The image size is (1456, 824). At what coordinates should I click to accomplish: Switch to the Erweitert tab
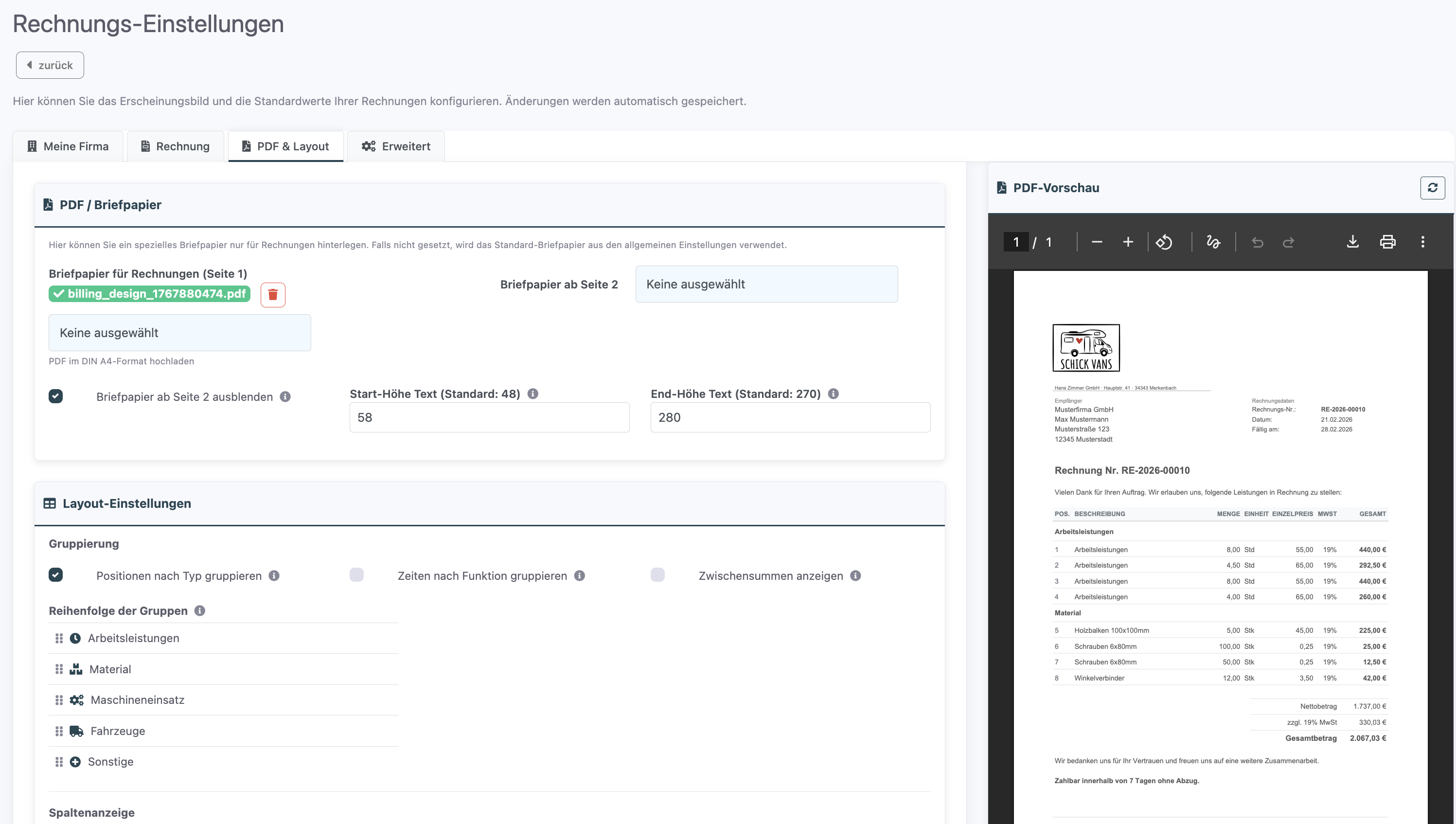396,146
